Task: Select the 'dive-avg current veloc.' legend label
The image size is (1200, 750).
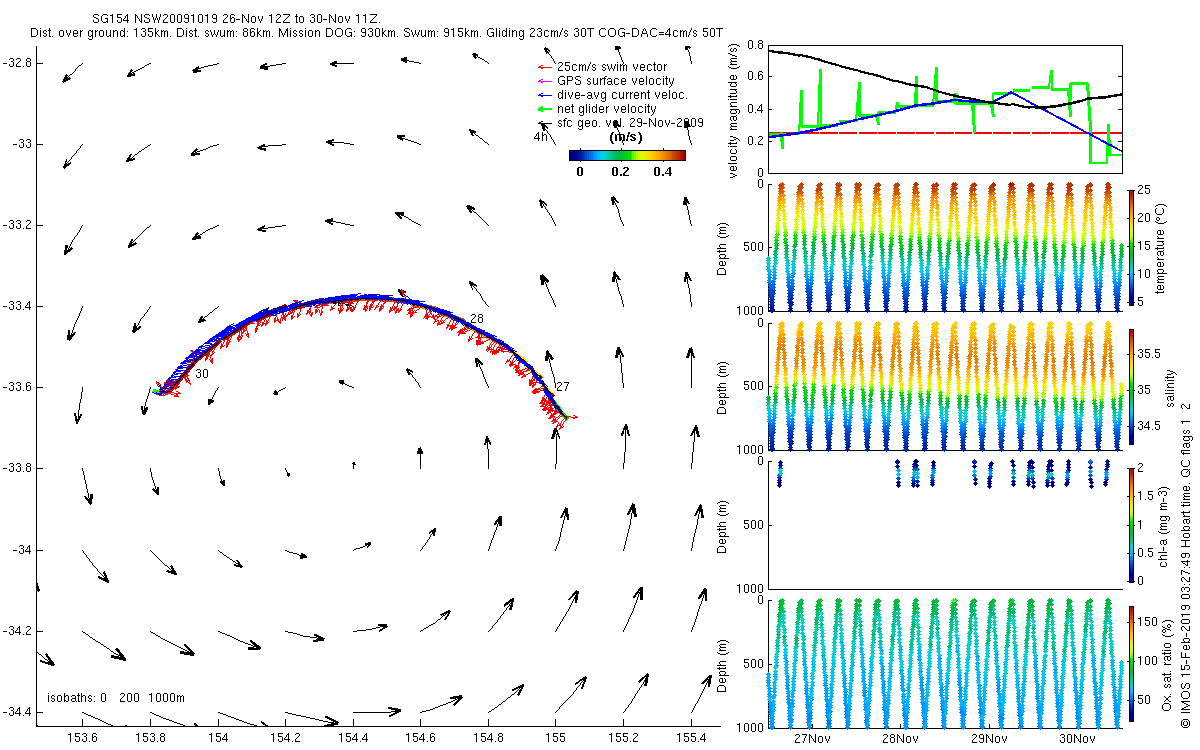Action: coord(622,95)
